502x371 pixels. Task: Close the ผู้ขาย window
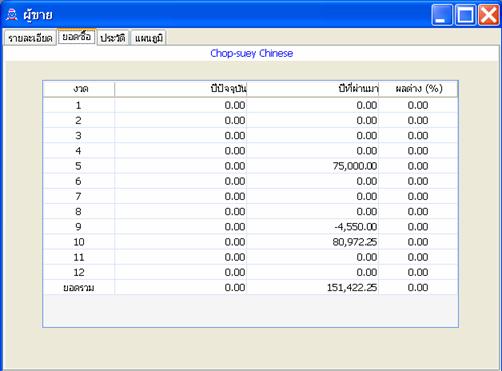point(489,15)
